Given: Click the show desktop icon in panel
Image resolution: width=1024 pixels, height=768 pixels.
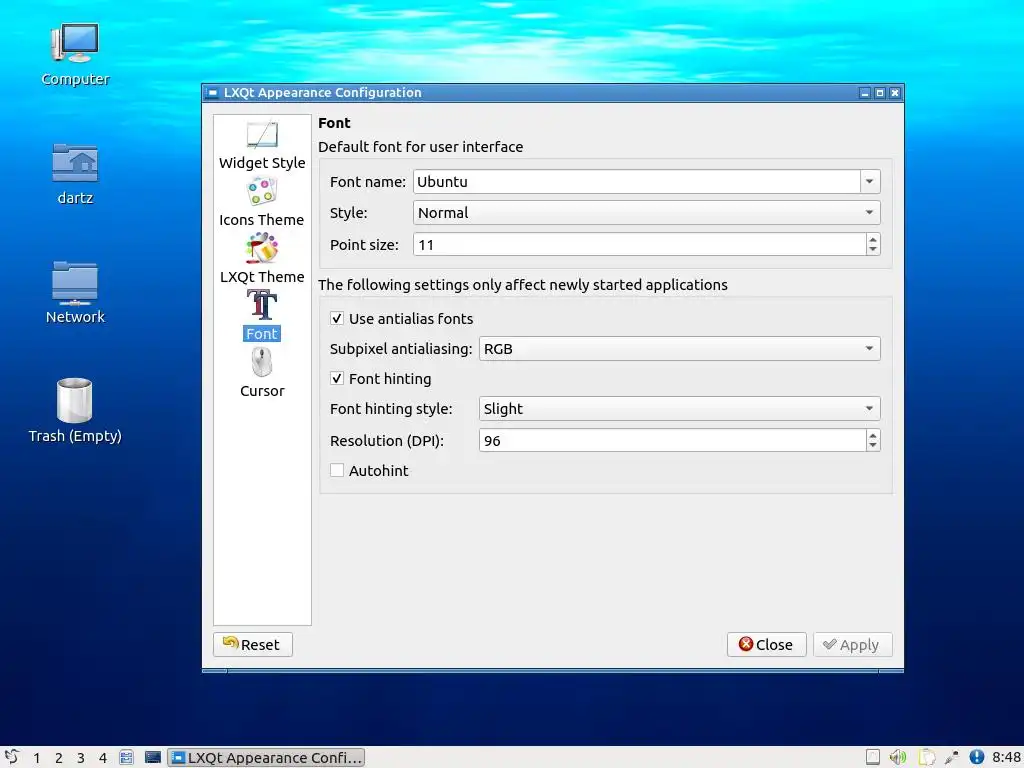Looking at the screenshot, I should 153,757.
